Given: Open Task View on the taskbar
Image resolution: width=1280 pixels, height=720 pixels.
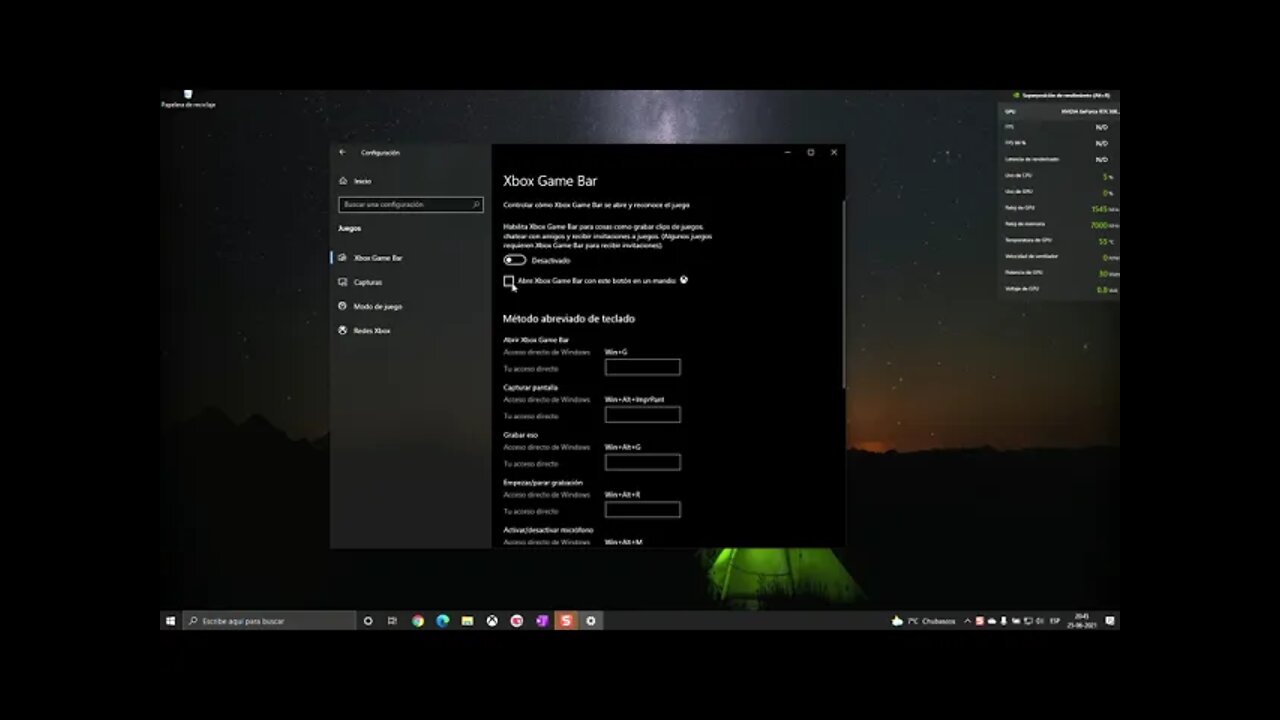Looking at the screenshot, I should (x=392, y=621).
